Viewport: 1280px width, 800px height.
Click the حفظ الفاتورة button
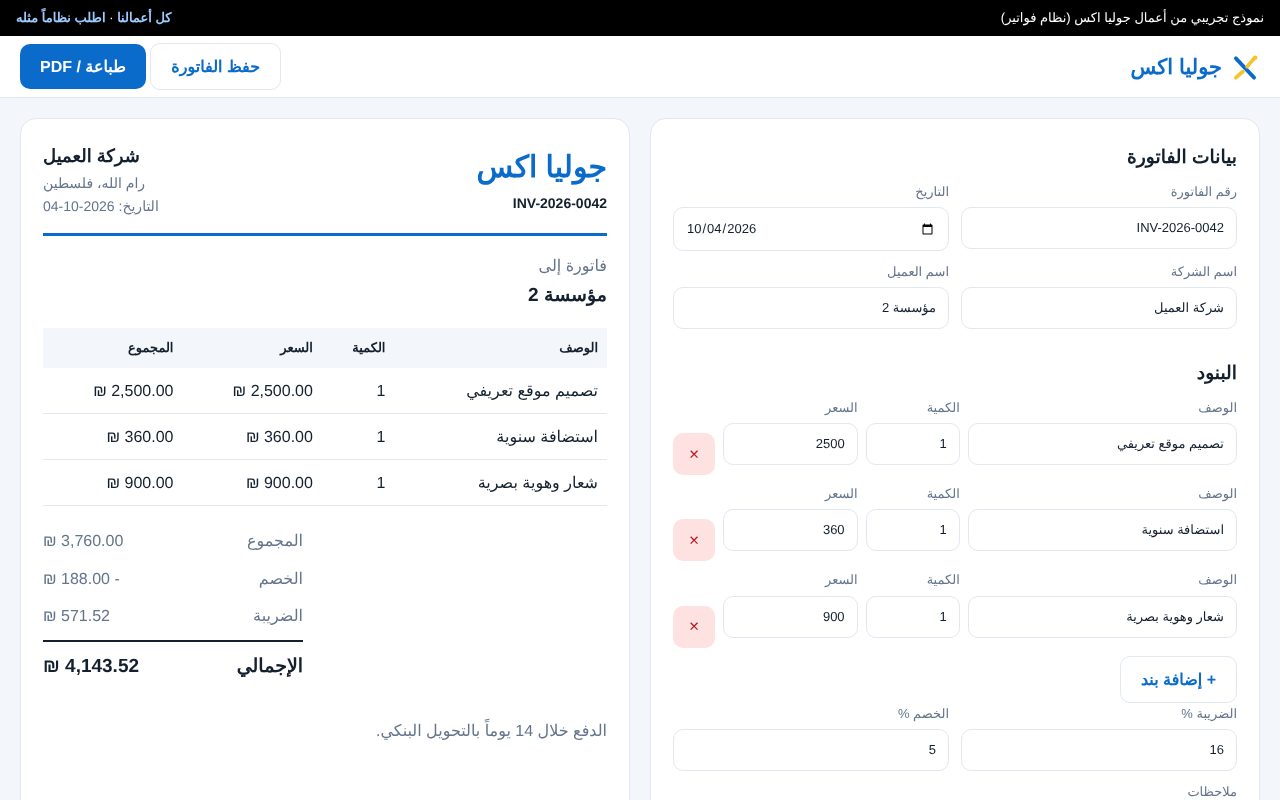(215, 66)
